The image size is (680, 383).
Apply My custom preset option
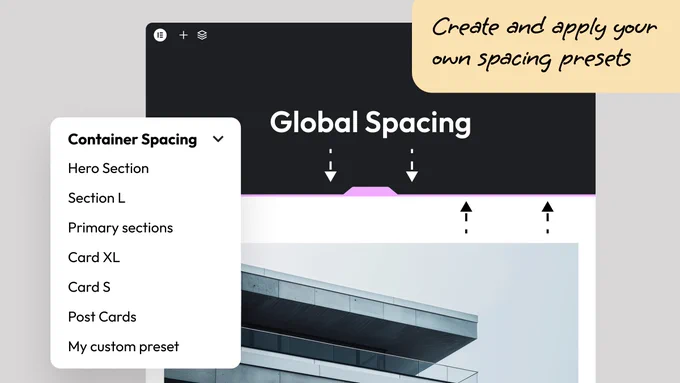124,347
